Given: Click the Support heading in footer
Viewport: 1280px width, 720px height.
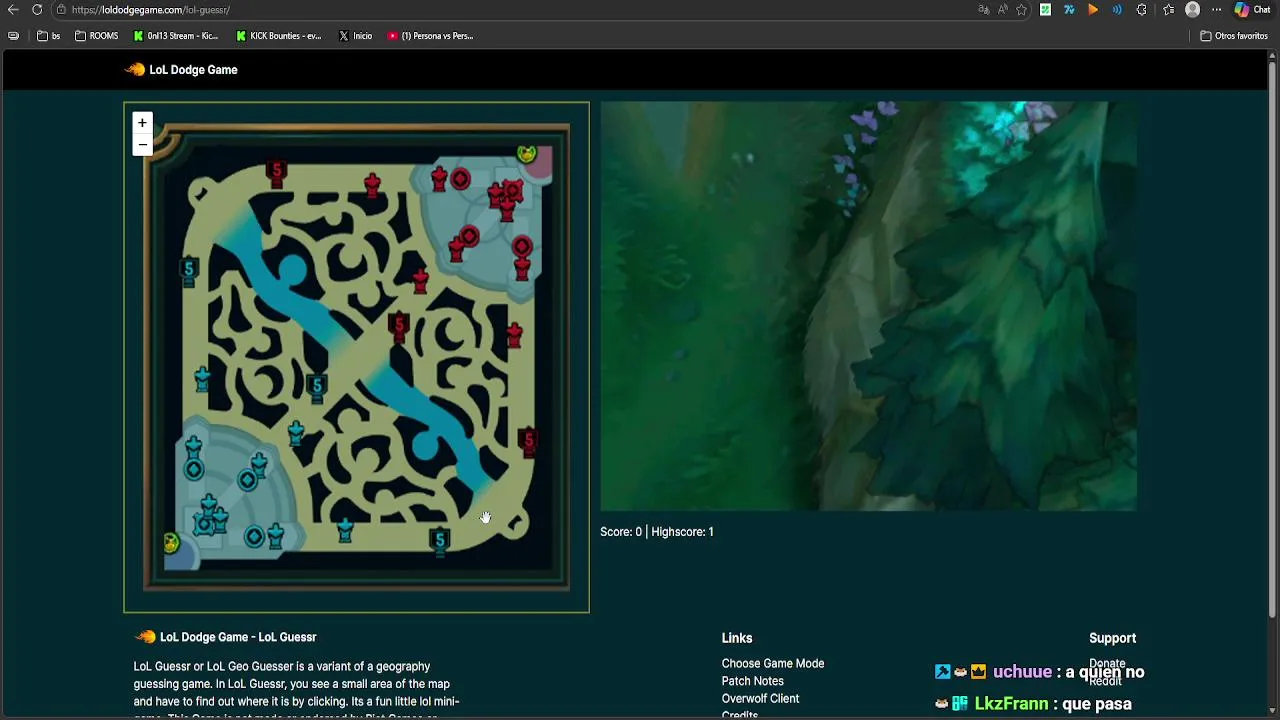Looking at the screenshot, I should point(1112,638).
